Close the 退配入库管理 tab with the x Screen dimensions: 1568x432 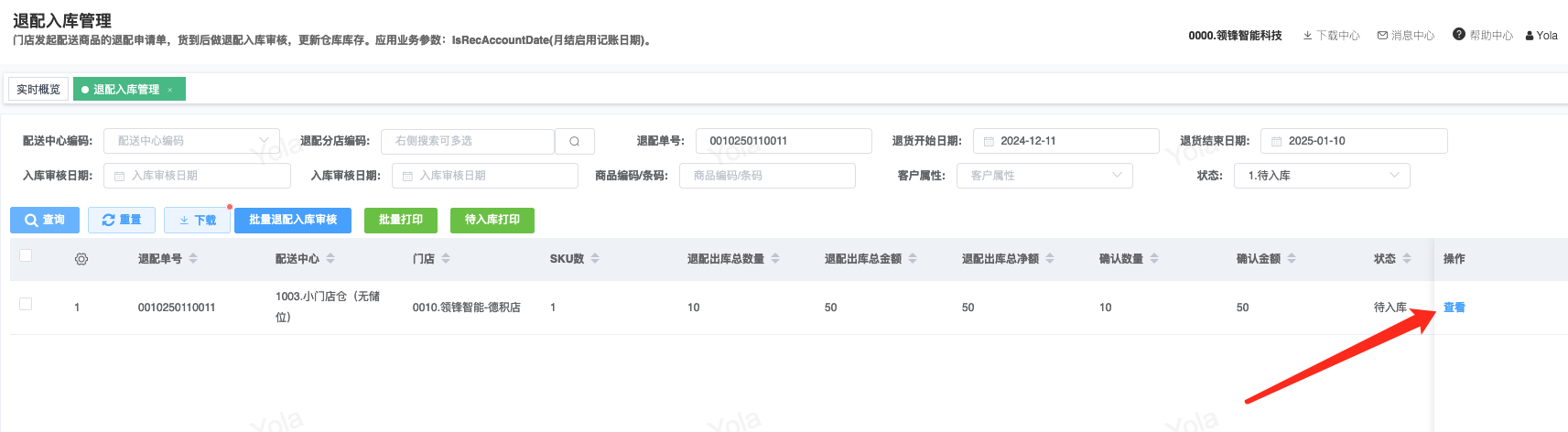(x=169, y=90)
